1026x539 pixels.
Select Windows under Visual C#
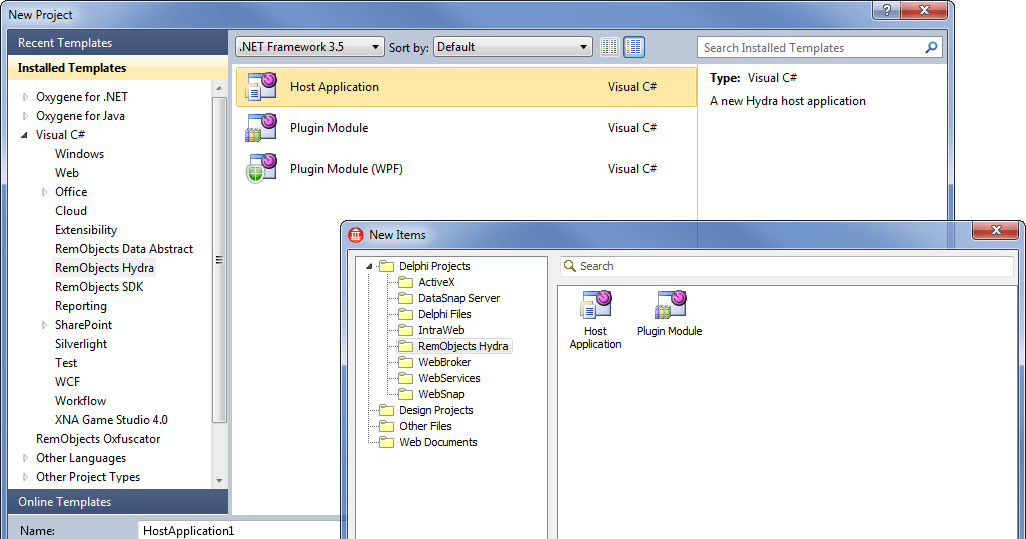pyautogui.click(x=79, y=154)
